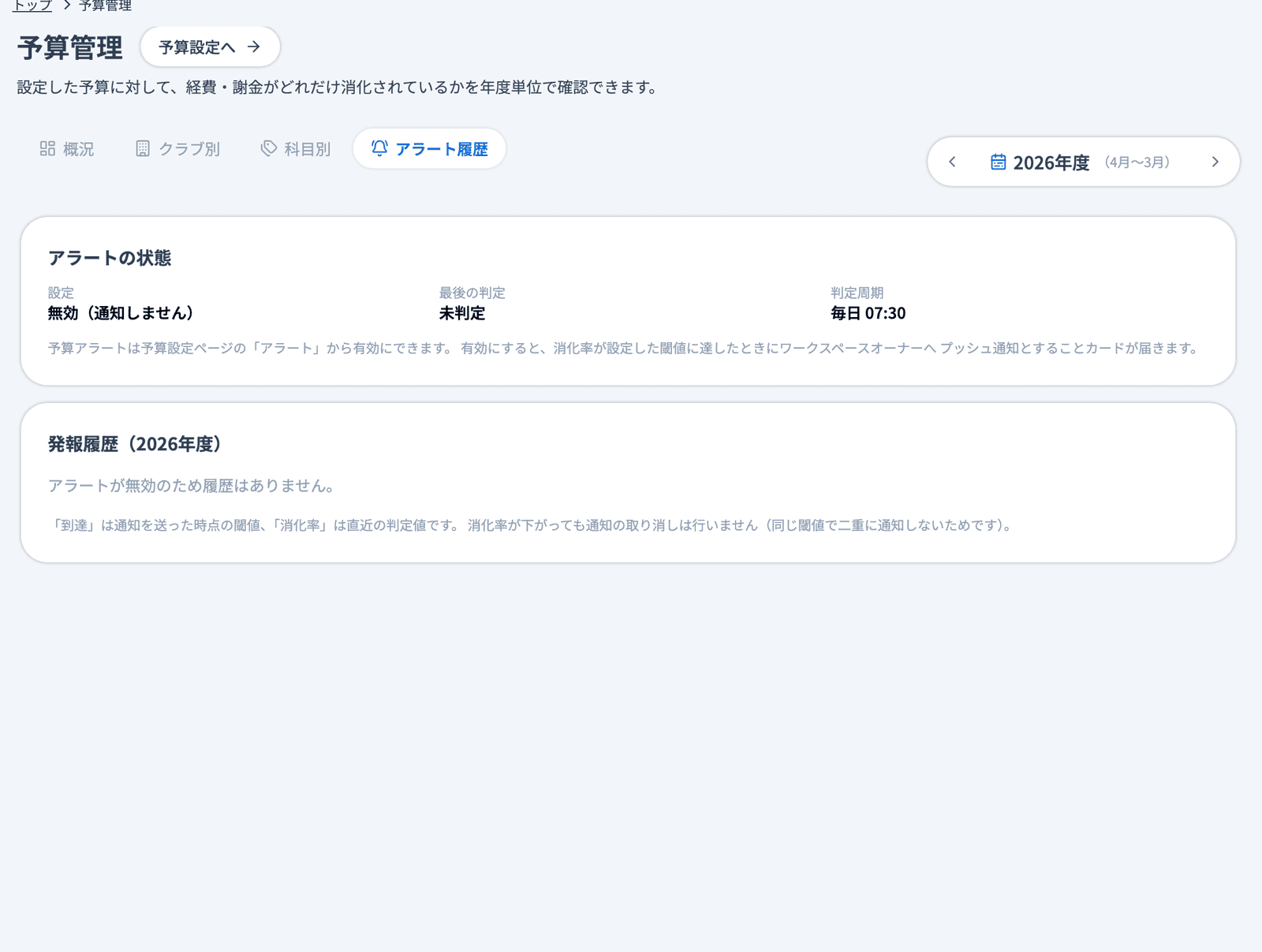Click the 無効（通知しません） setting value
Screen dimensions: 1262x952
click(x=121, y=313)
